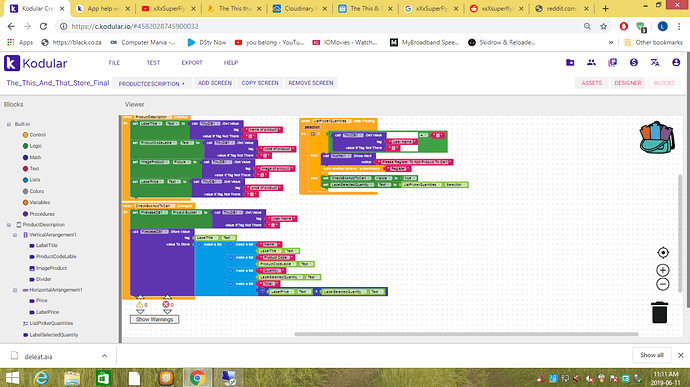Collapse the HorizontalArrangement1 tree node
Screen dimensions: 690x387
(15, 290)
